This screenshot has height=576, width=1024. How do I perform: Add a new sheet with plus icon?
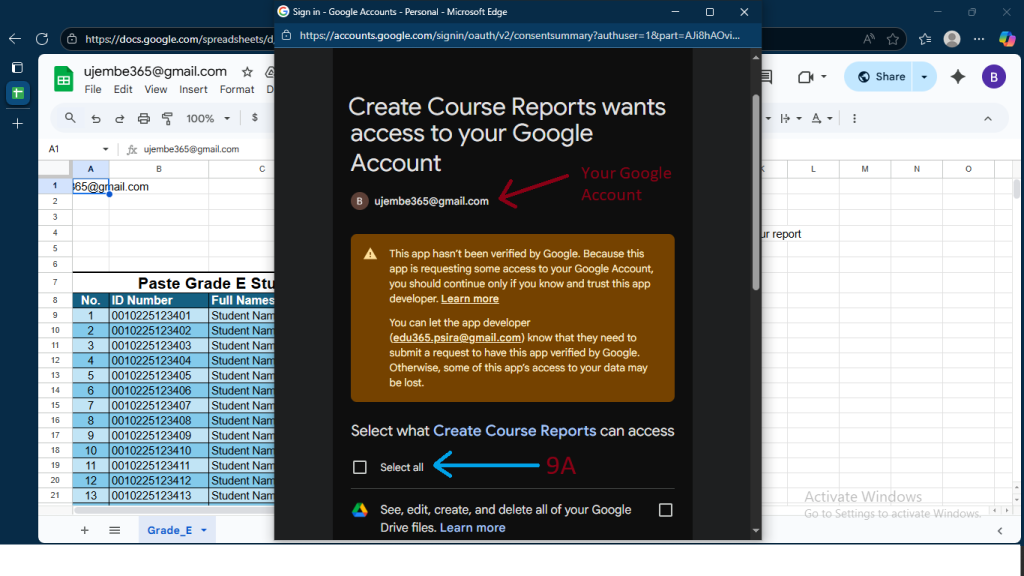pyautogui.click(x=85, y=530)
